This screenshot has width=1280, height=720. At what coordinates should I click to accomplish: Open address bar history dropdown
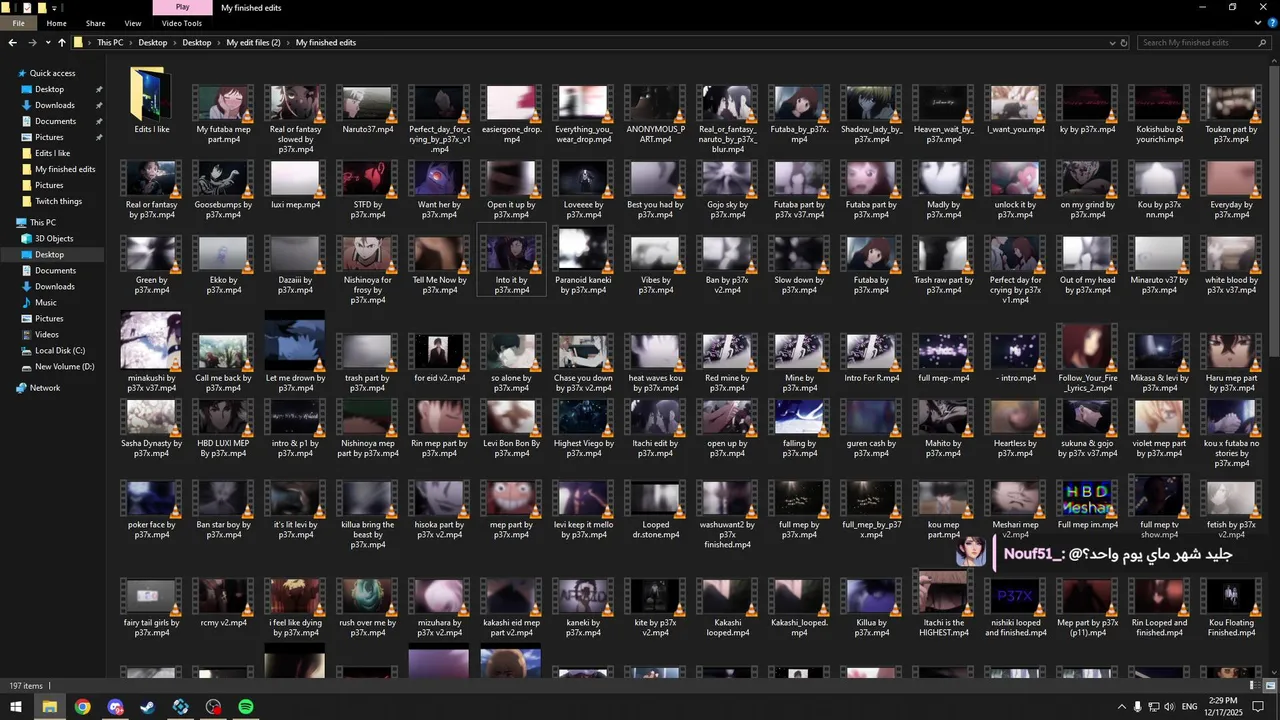click(1112, 43)
